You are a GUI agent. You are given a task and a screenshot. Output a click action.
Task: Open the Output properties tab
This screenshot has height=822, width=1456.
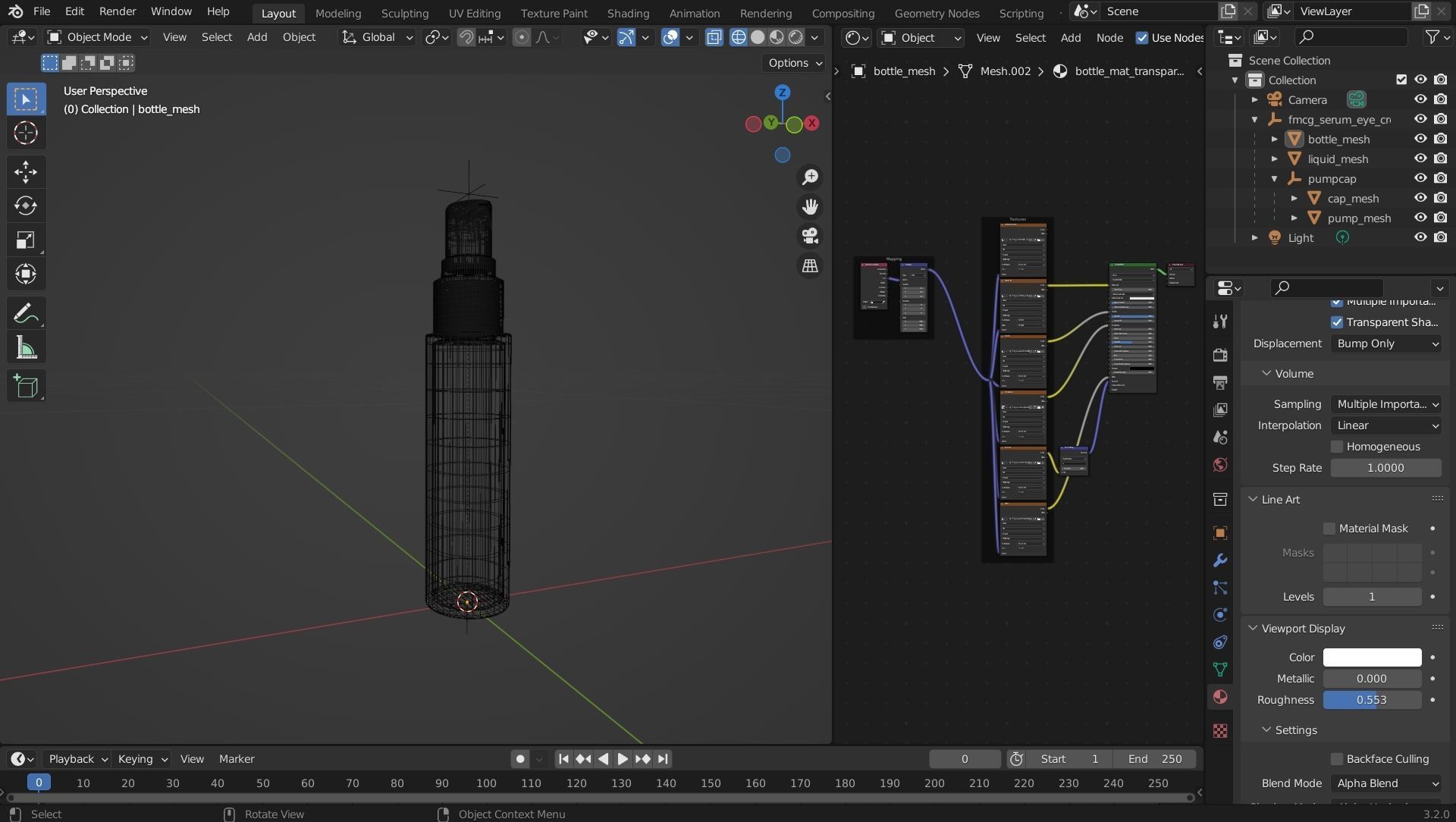pyautogui.click(x=1220, y=382)
